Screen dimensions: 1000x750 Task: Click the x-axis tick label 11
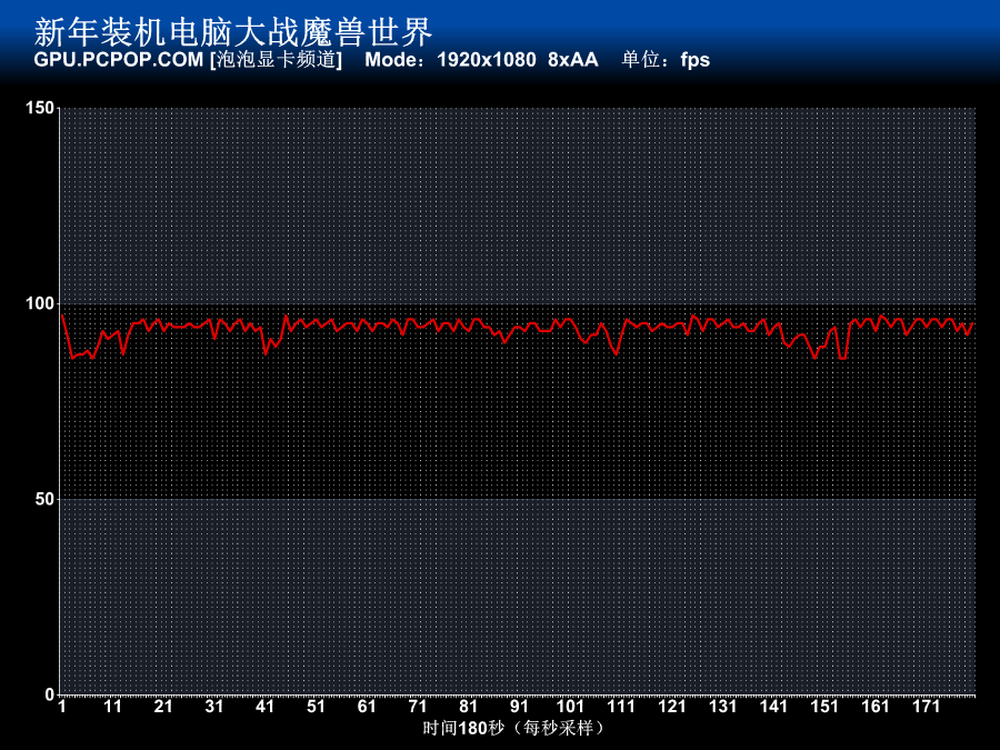pos(112,707)
